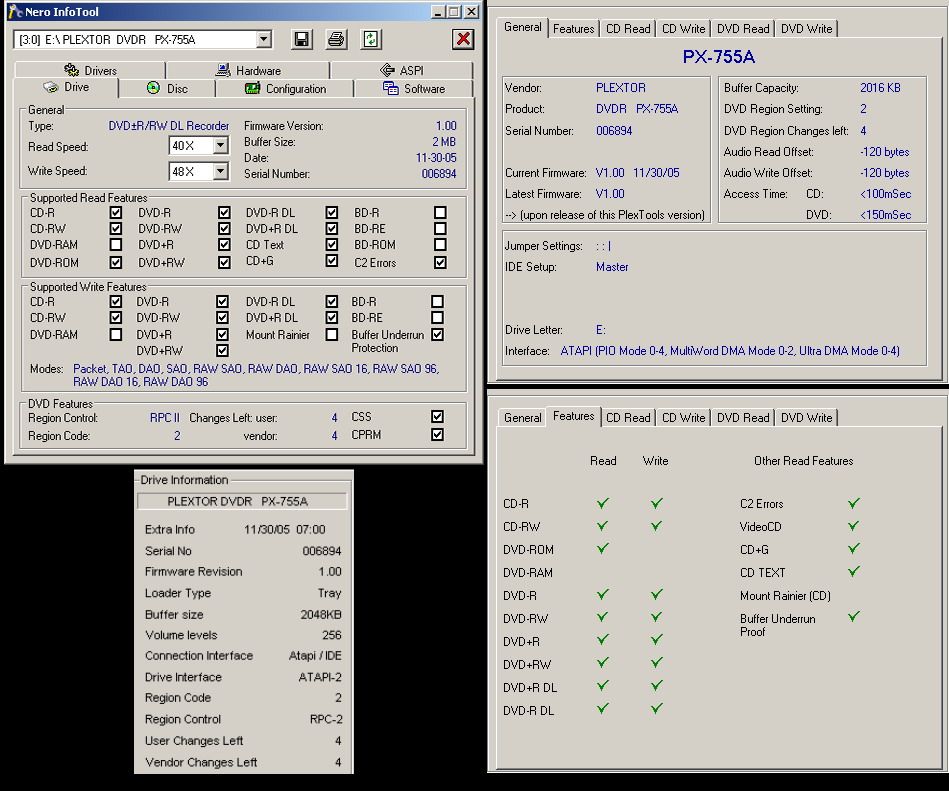Click the Drive Interface value 'ATAPI-2'

pyautogui.click(x=320, y=677)
